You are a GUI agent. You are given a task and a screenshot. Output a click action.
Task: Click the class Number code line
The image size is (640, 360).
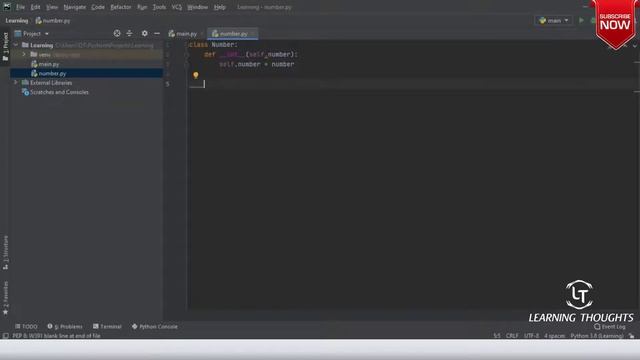coord(213,44)
